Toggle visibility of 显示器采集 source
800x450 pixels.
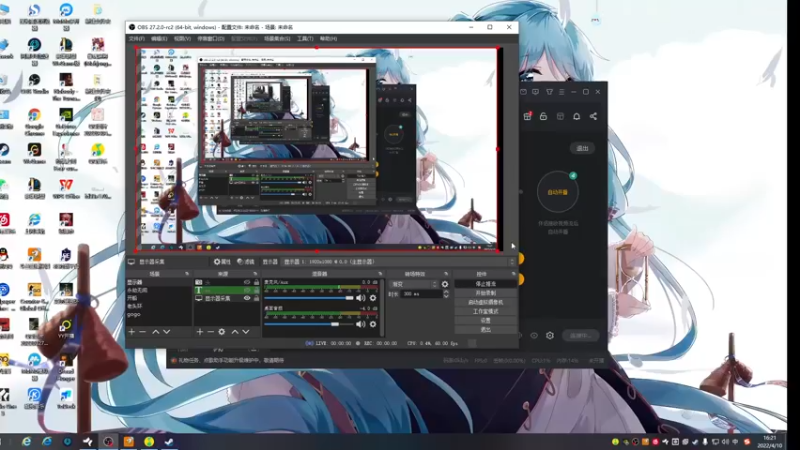tap(247, 298)
